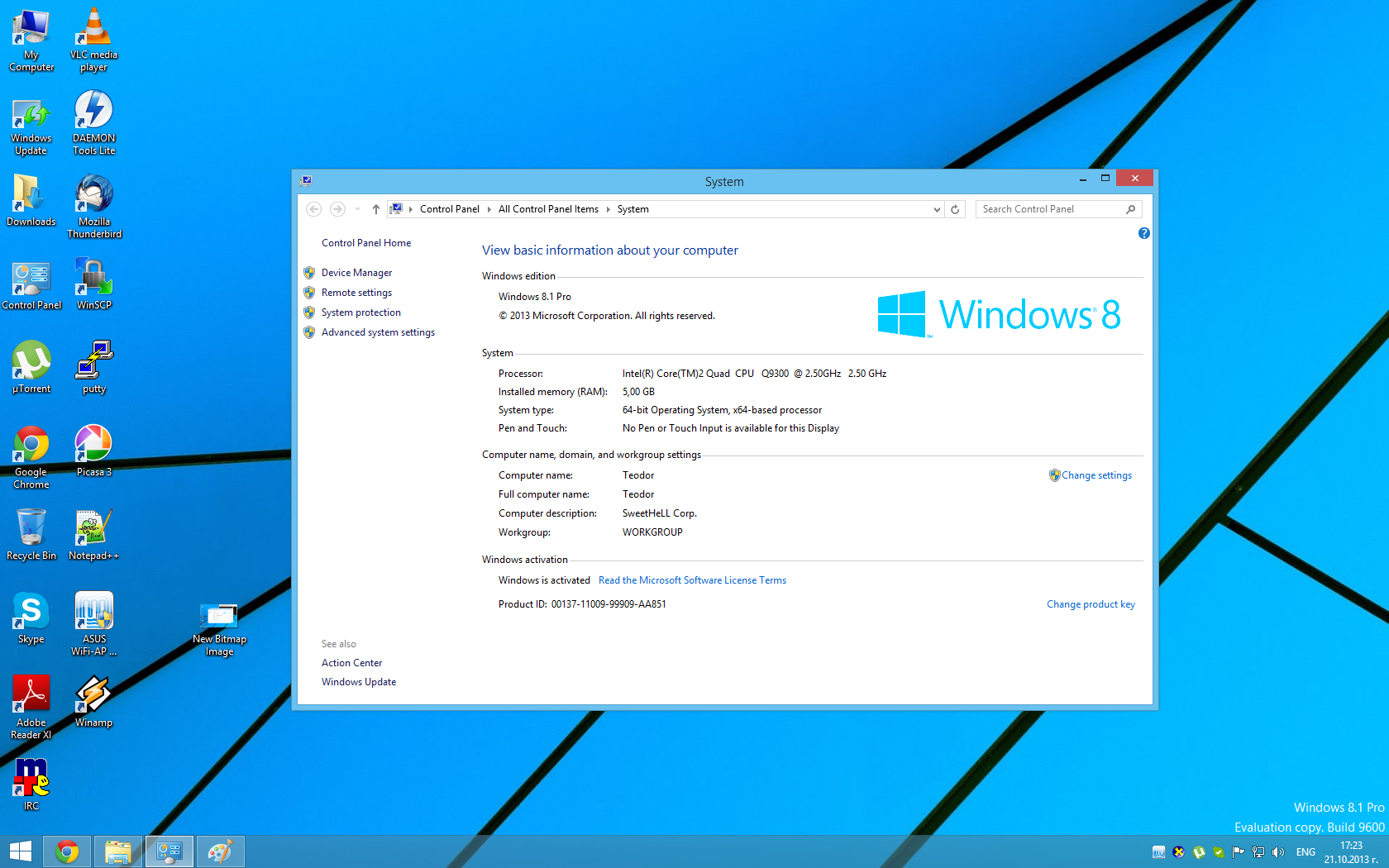The height and width of the screenshot is (868, 1389).
Task: Expand the Control Panel breadcrumb arrow
Action: (489, 209)
